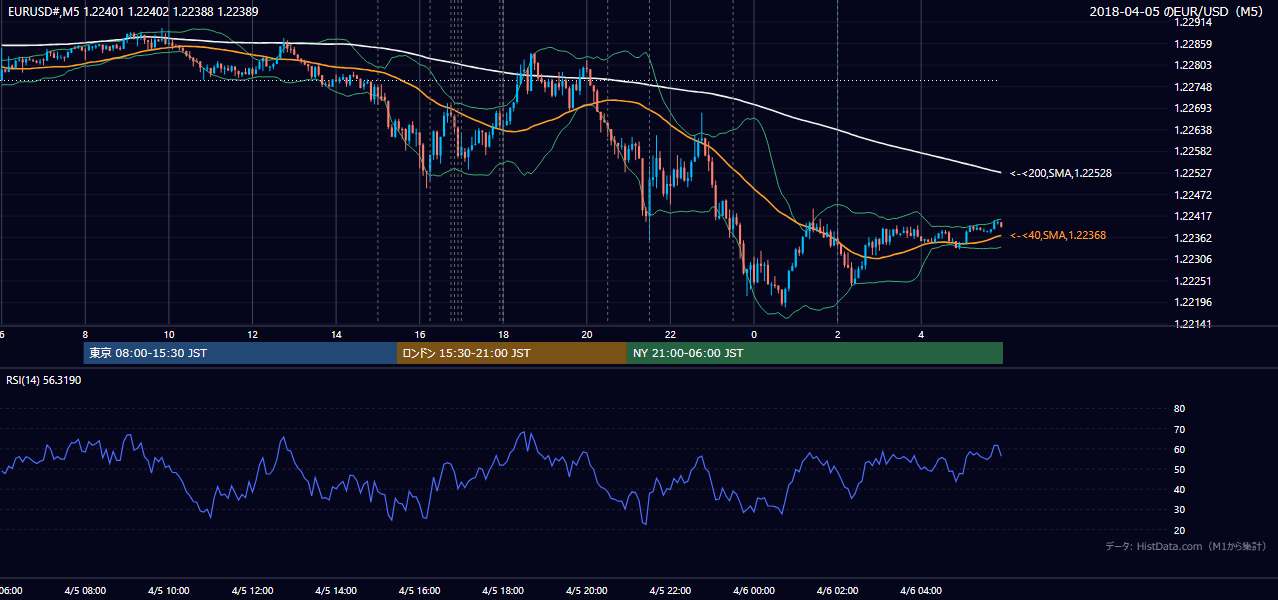
Task: Click the 東京 08:00-15:30 JST session bar
Action: 240,353
